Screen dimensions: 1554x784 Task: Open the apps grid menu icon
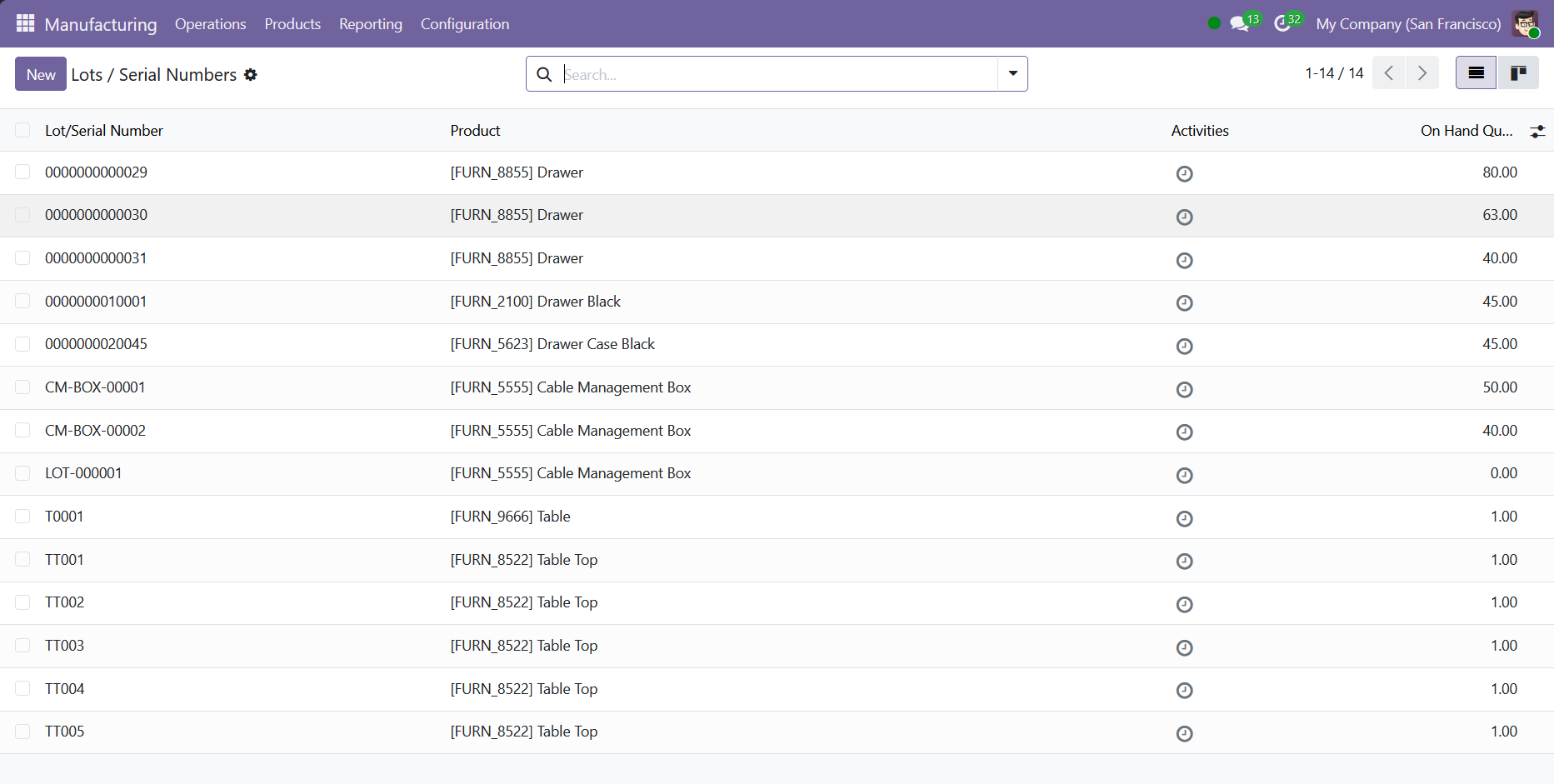tap(25, 23)
